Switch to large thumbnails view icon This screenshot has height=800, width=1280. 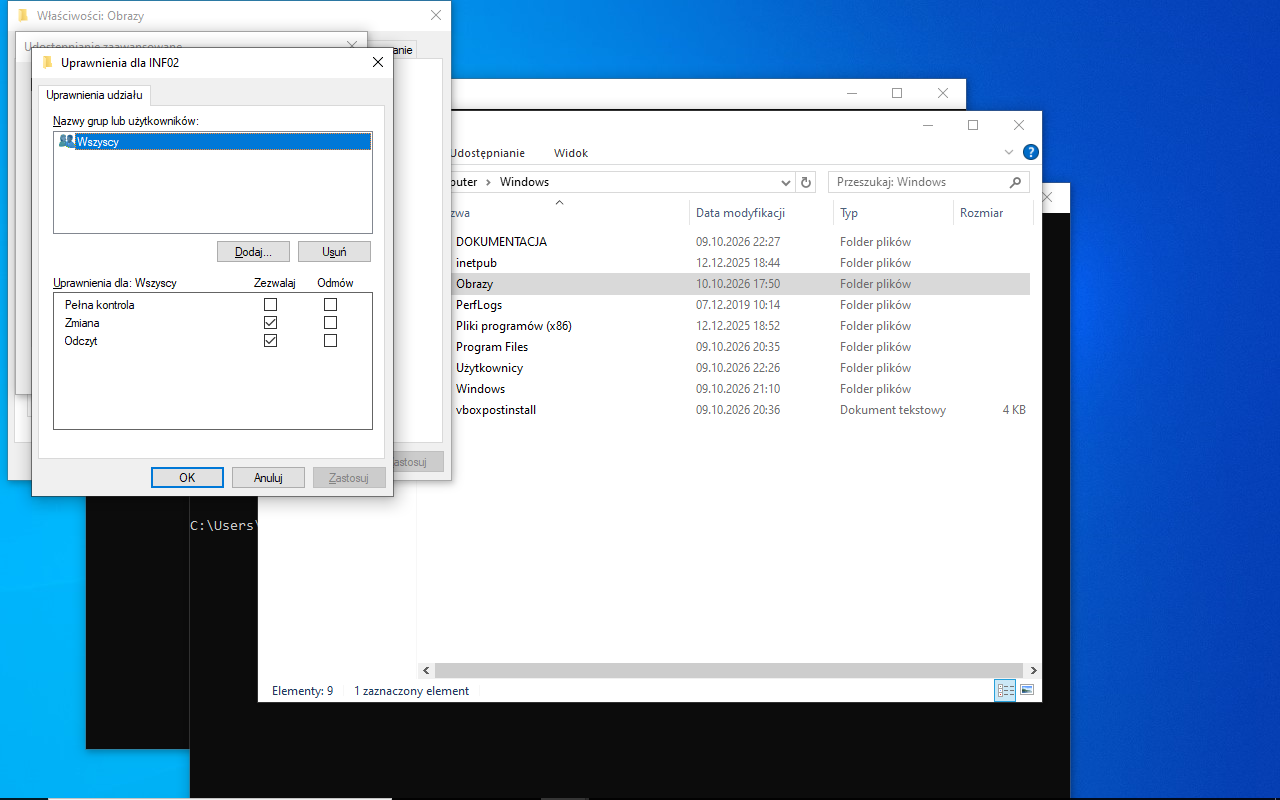tap(1026, 691)
